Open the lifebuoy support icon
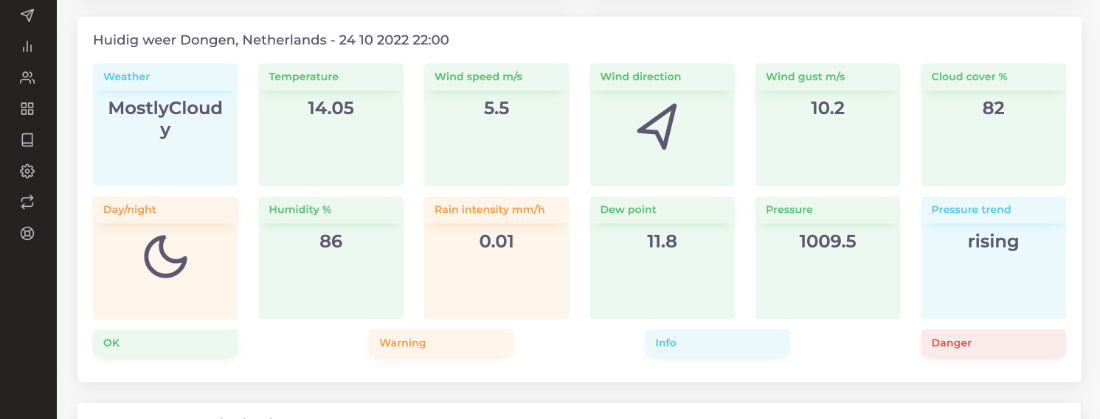This screenshot has width=1100, height=419. click(x=27, y=233)
